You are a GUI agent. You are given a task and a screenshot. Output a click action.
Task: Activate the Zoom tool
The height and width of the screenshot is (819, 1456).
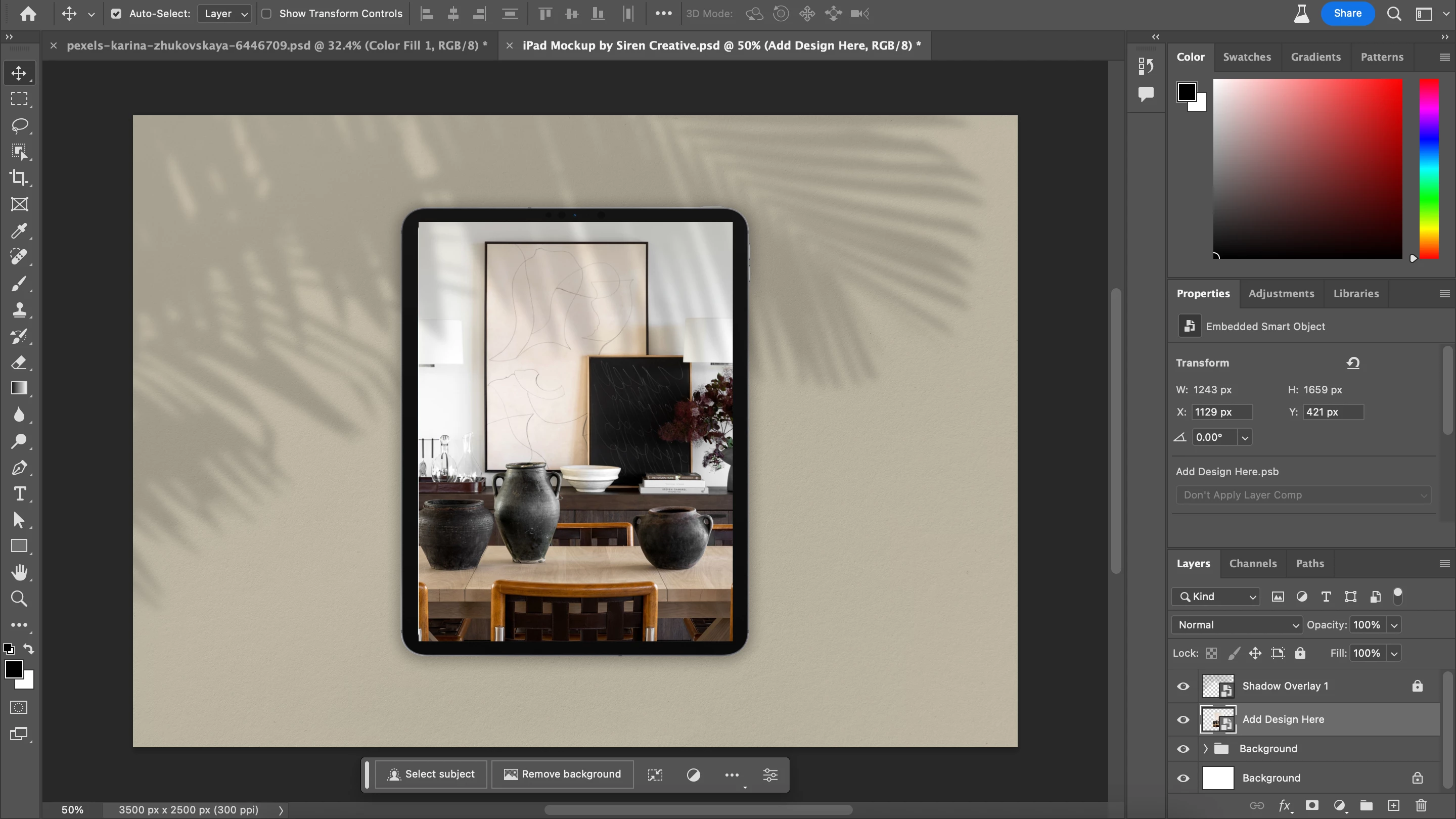coord(19,599)
